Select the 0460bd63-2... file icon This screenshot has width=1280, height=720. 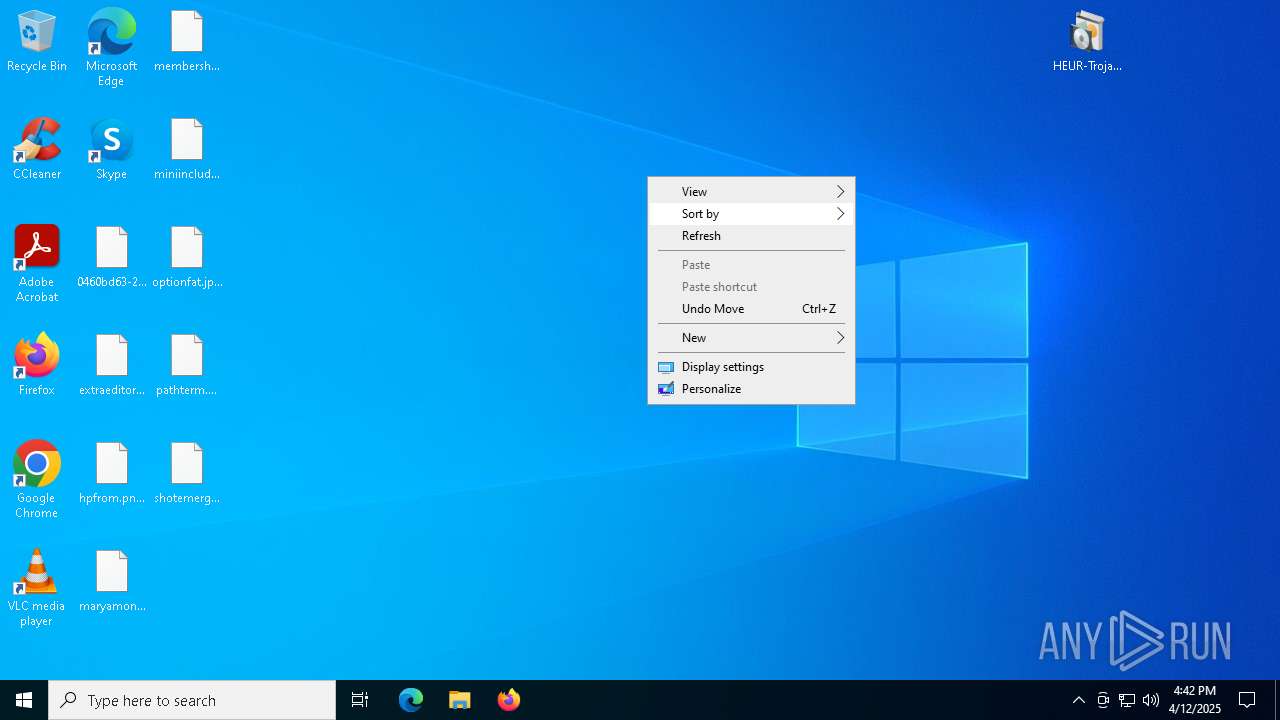[x=112, y=257]
